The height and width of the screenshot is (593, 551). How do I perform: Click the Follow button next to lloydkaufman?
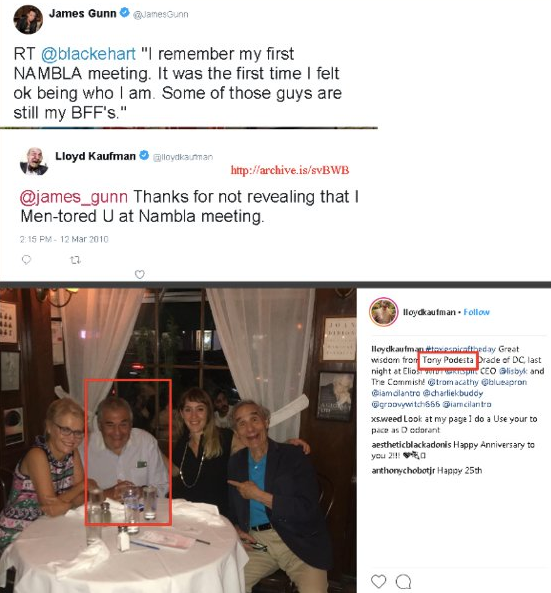pos(476,312)
